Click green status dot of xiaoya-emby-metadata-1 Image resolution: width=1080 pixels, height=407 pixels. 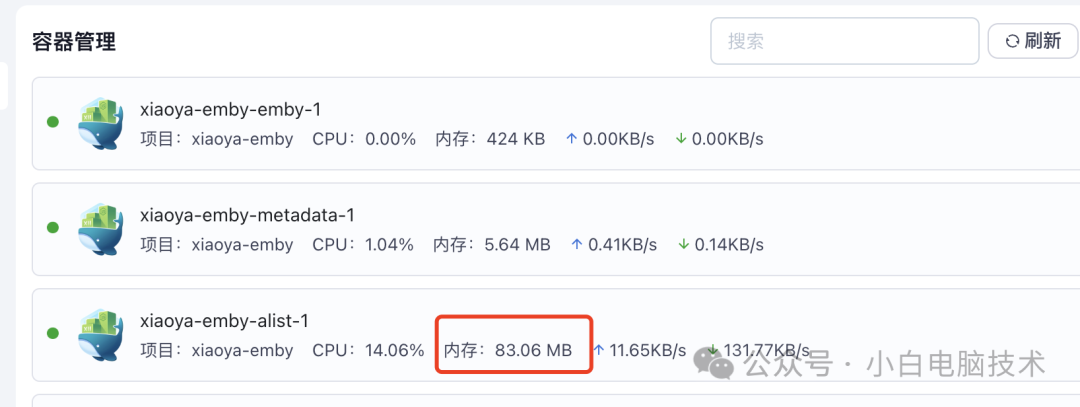pos(53,228)
